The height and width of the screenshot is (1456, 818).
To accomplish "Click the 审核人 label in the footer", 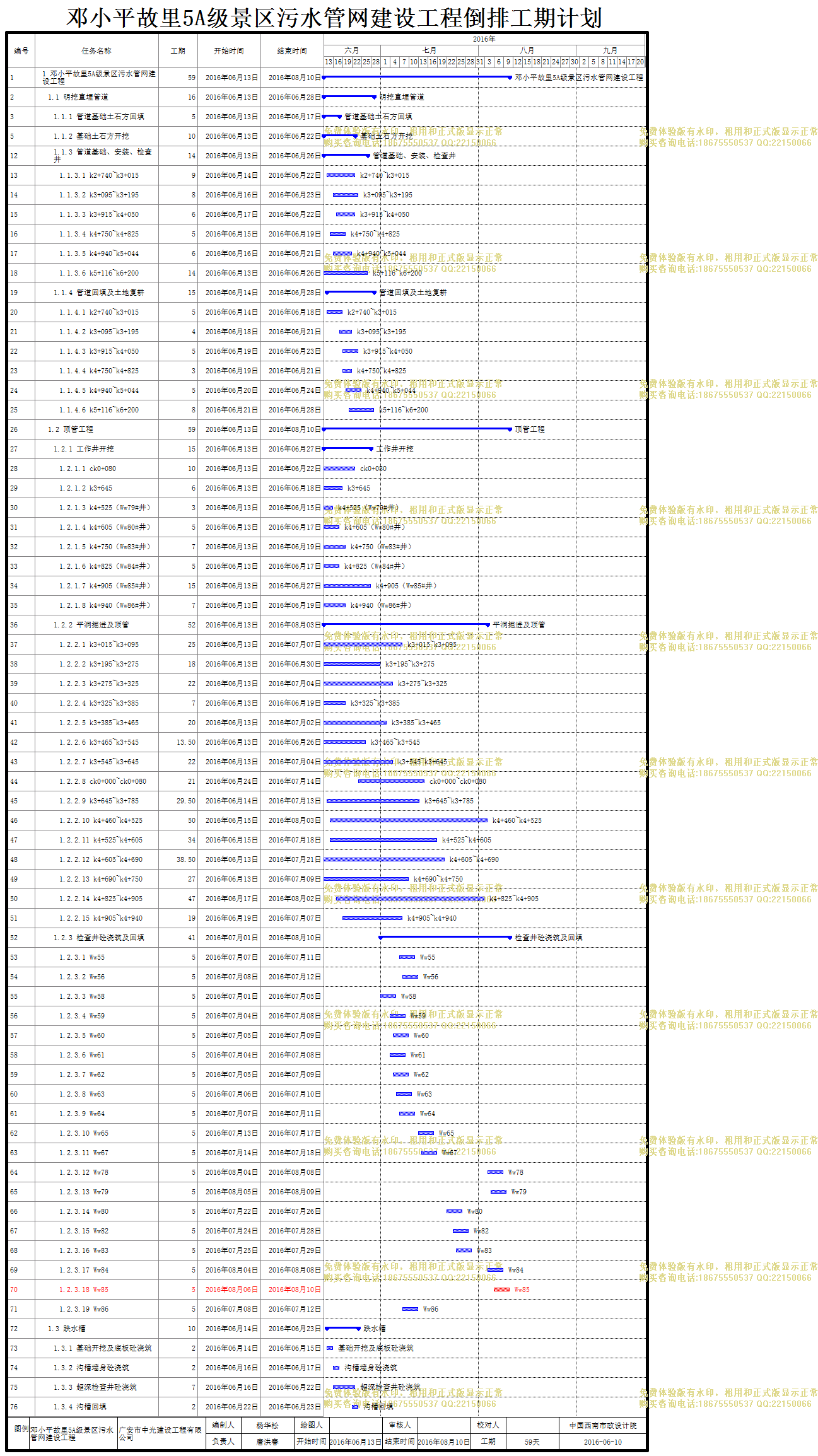I will pos(400,1425).
